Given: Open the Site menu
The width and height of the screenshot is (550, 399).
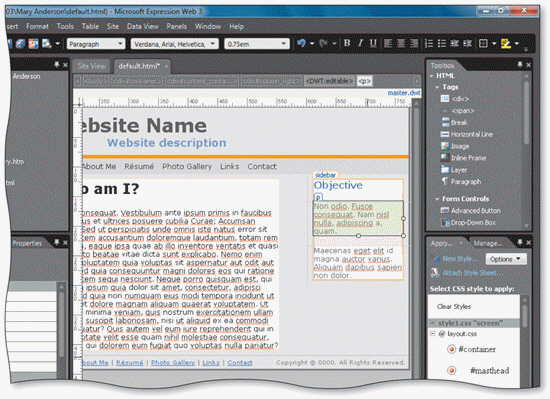Looking at the screenshot, I should tap(113, 26).
